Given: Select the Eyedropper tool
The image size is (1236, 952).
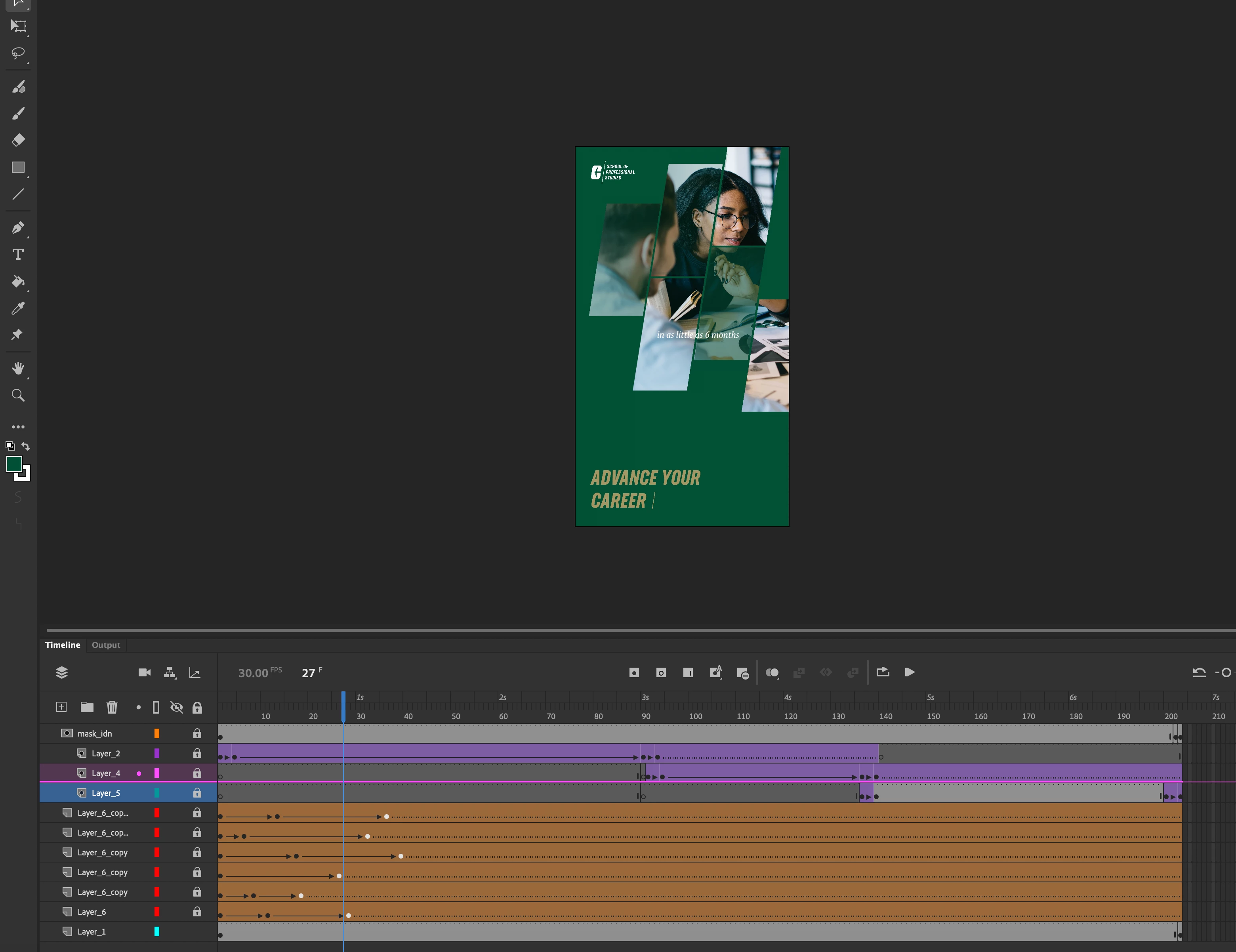Looking at the screenshot, I should pyautogui.click(x=18, y=308).
